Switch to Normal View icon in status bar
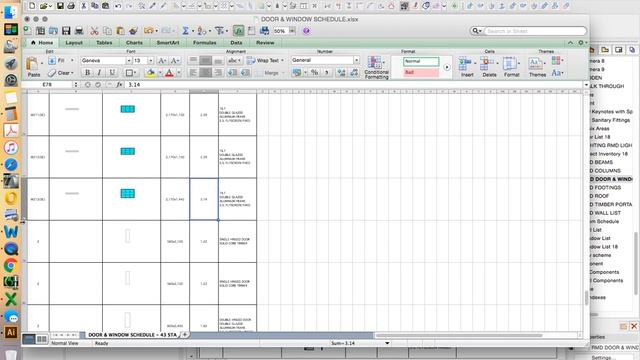 pos(29,339)
